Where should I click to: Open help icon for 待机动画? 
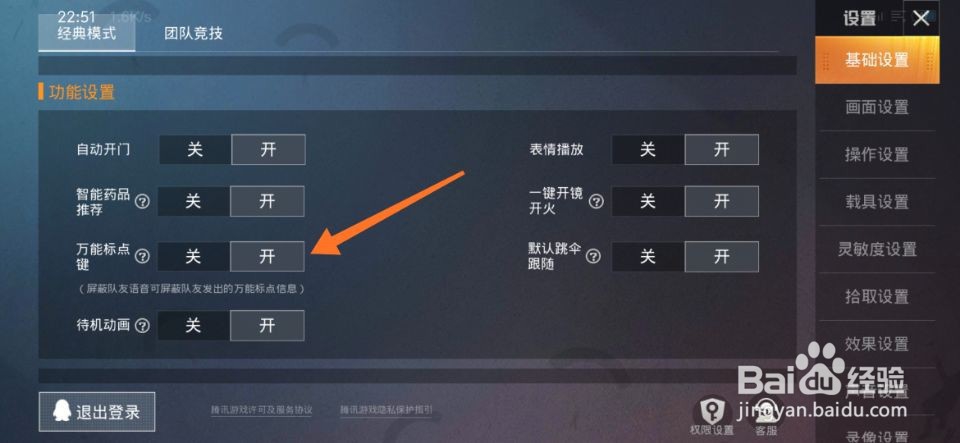142,326
